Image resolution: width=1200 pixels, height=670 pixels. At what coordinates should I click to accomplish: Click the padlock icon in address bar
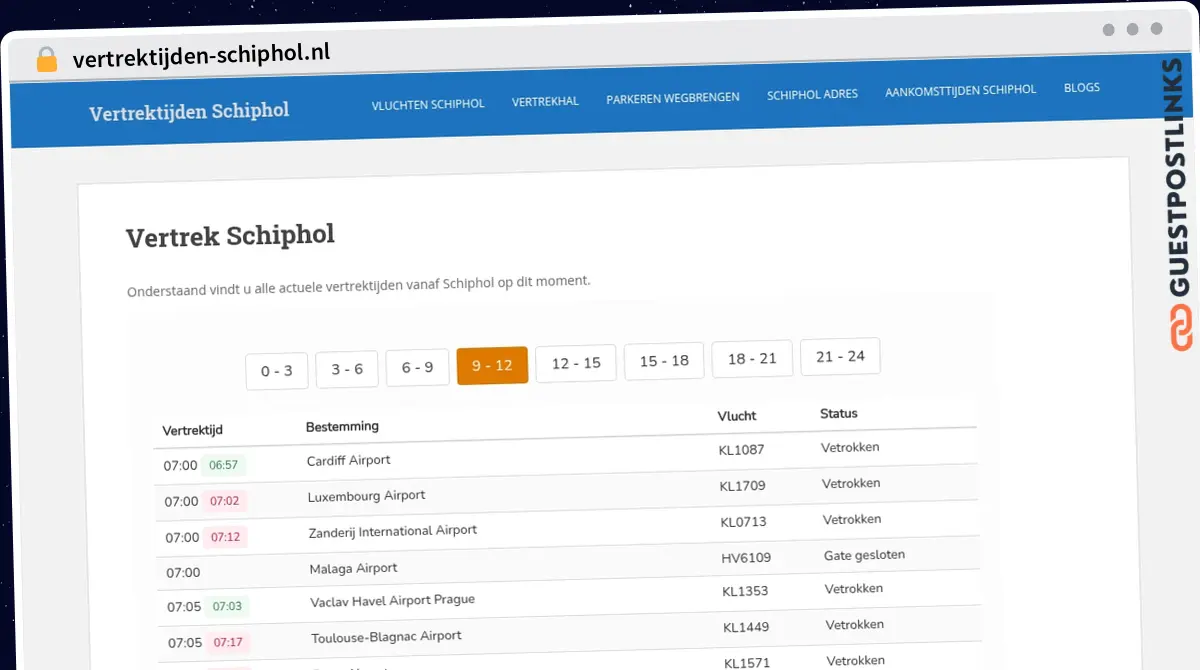(47, 59)
